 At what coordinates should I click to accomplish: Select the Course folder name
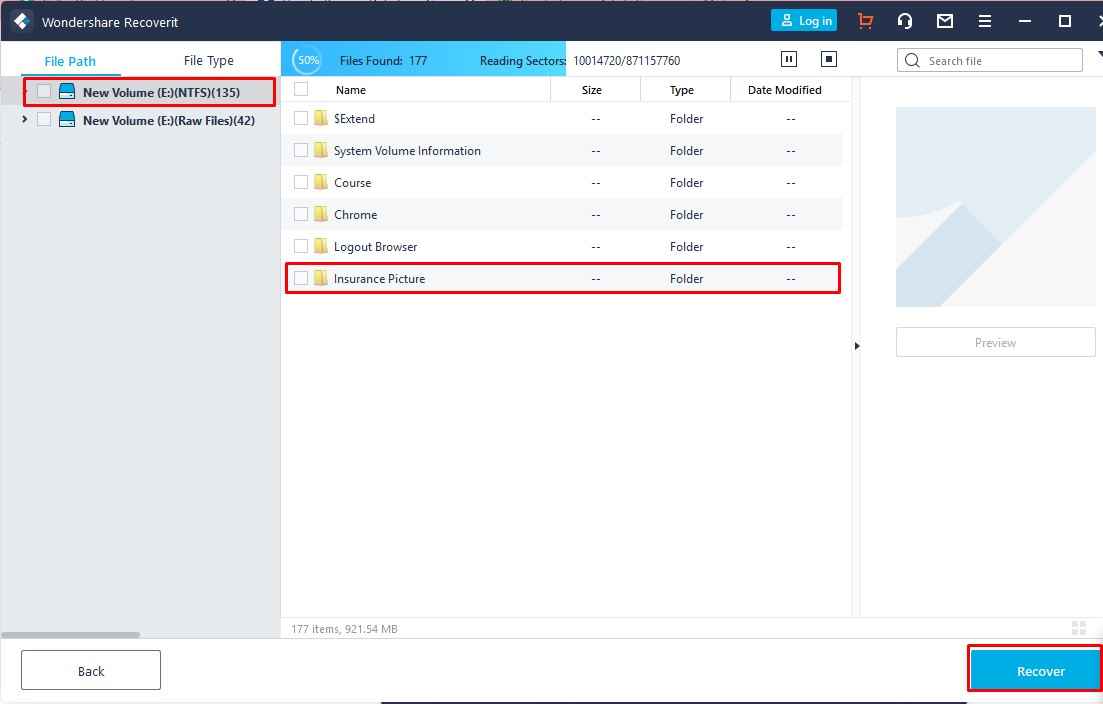click(352, 182)
